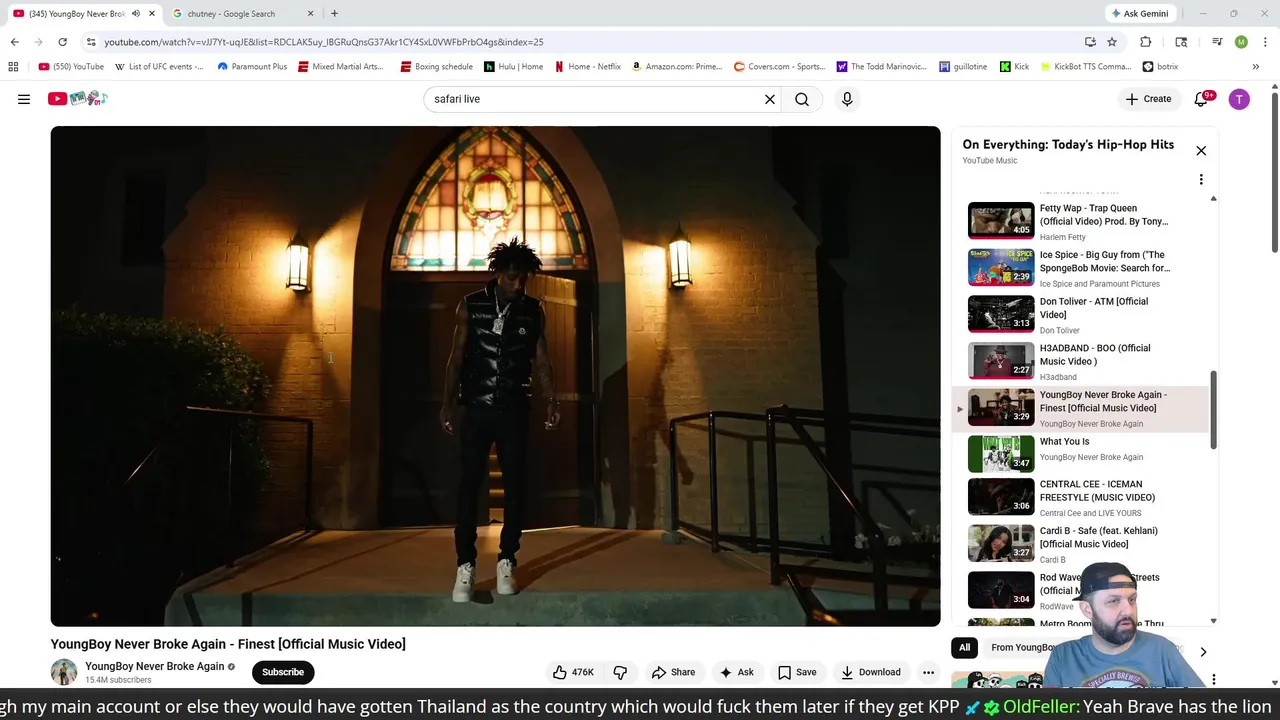Open the Amazon.com: Prime bookmark
The width and height of the screenshot is (1280, 720).
[x=677, y=67]
